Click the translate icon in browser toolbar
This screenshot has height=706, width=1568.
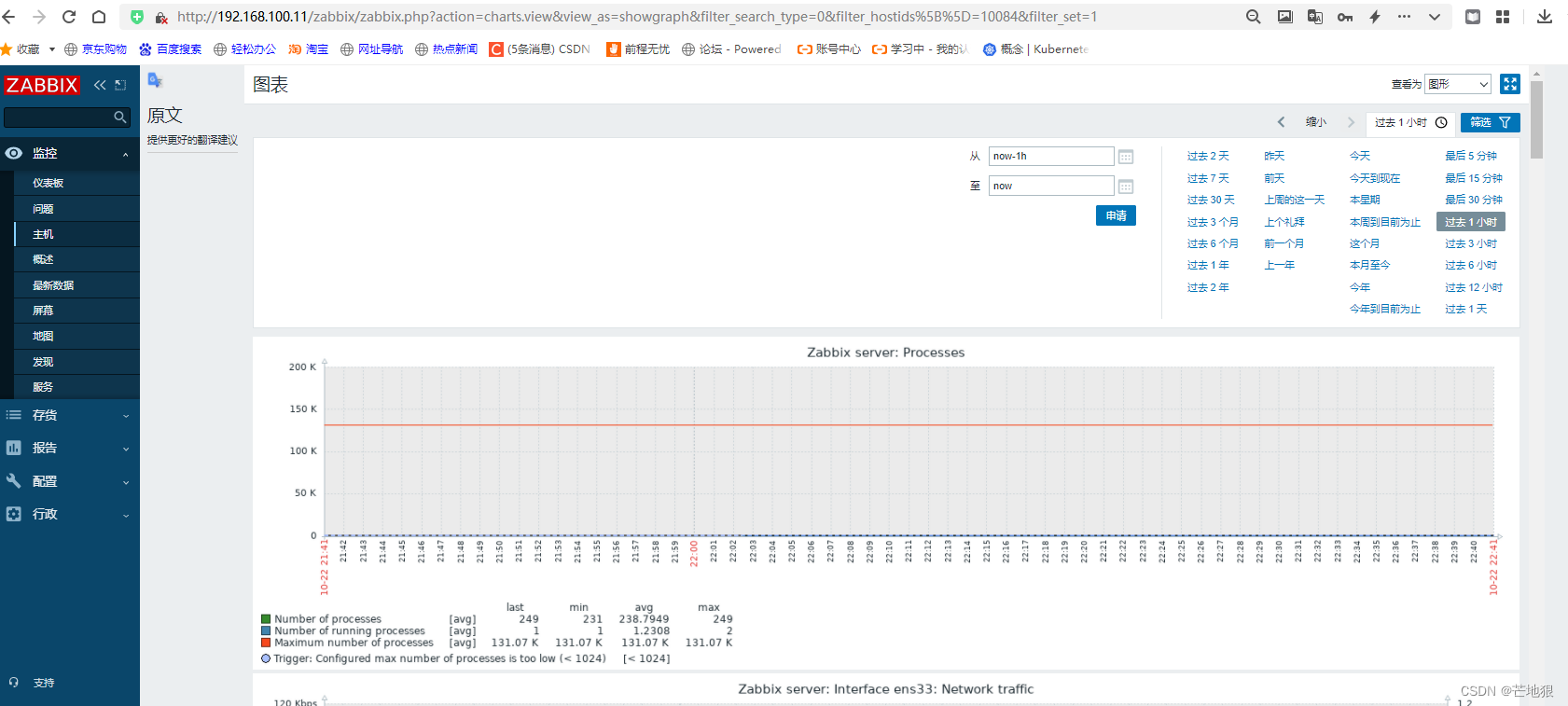(1315, 17)
